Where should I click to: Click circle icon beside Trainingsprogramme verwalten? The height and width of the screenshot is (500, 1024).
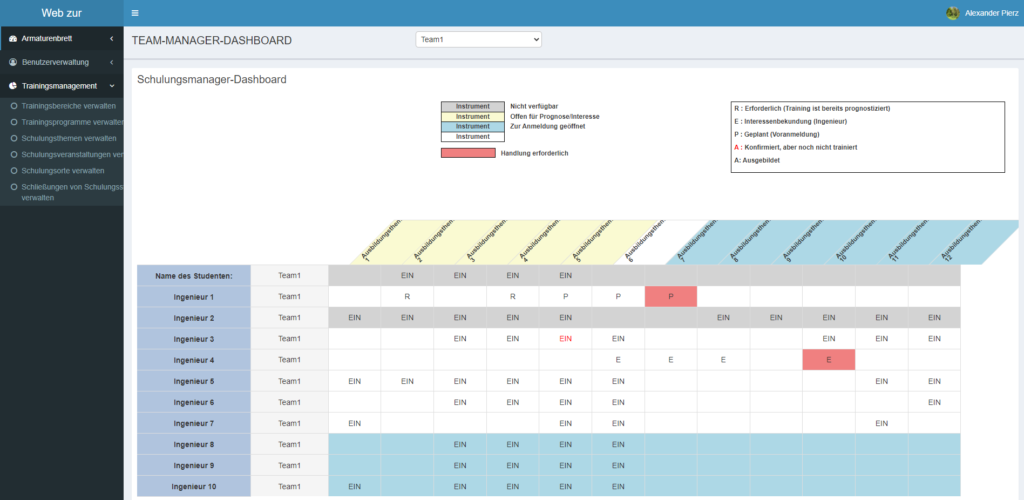(x=14, y=122)
